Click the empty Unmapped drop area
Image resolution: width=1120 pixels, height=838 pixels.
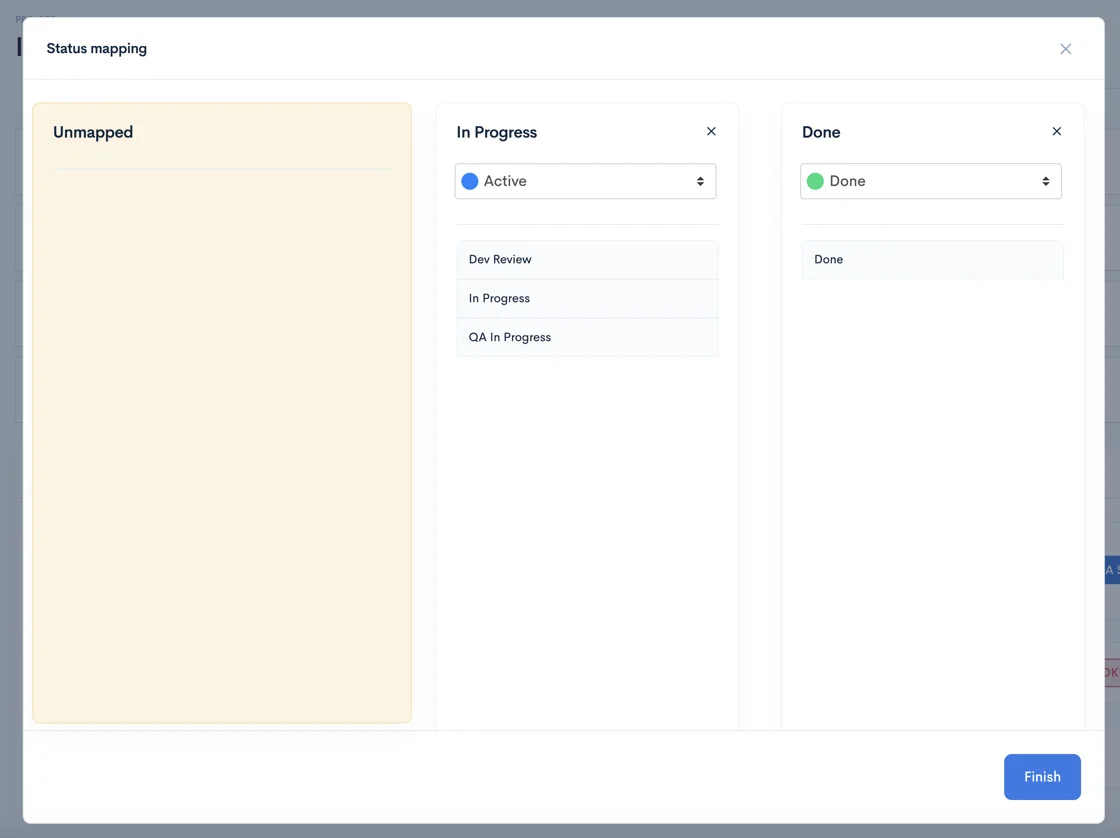tap(221, 443)
